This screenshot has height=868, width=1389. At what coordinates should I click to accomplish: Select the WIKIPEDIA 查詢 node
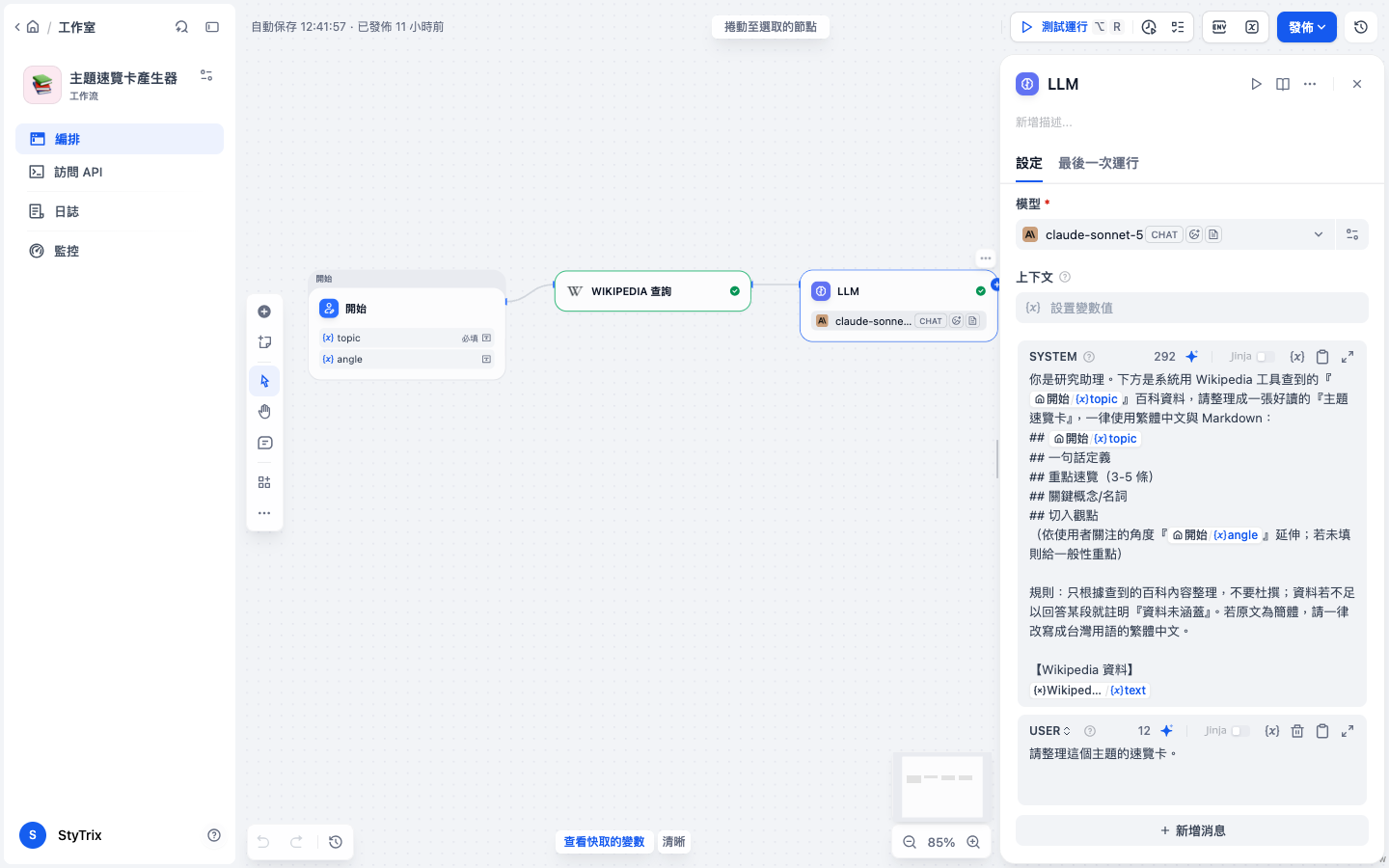pos(653,291)
